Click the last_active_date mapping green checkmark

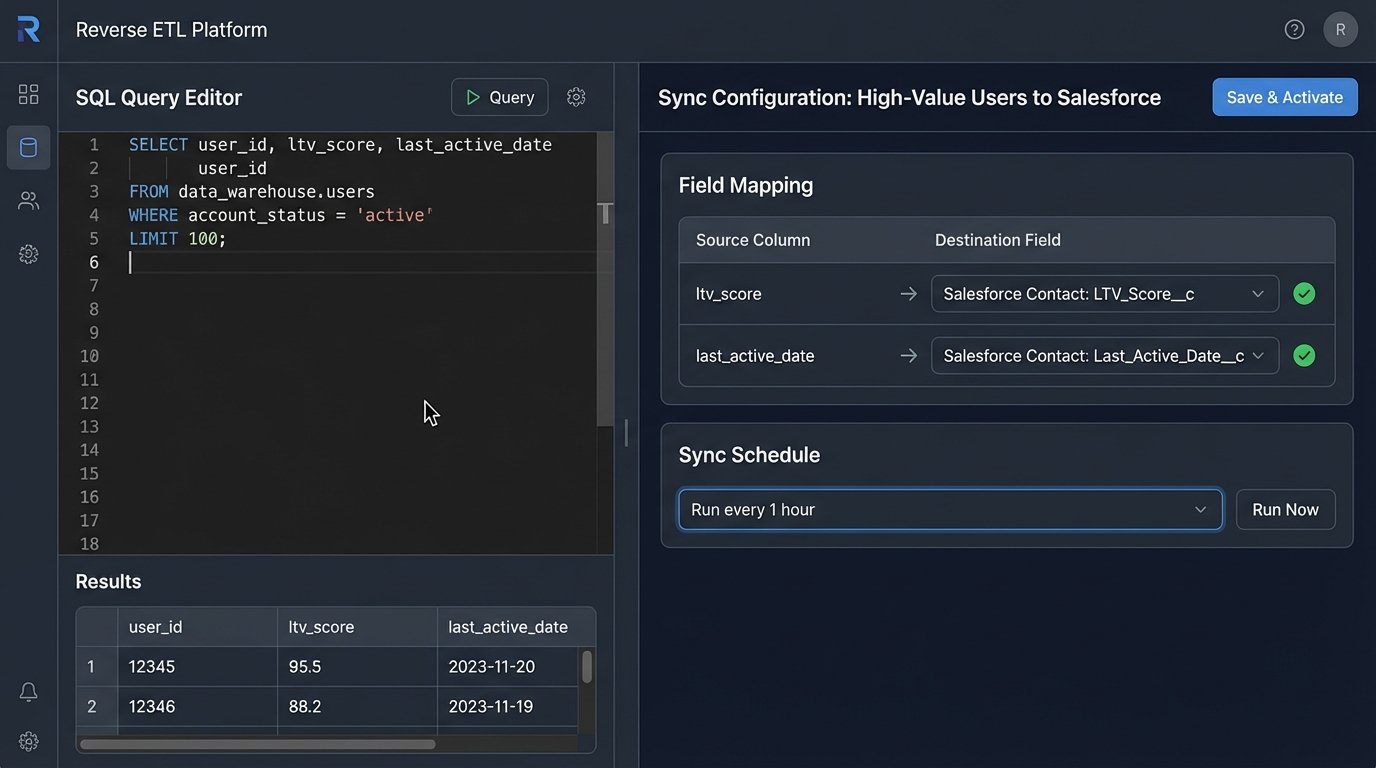pos(1304,356)
